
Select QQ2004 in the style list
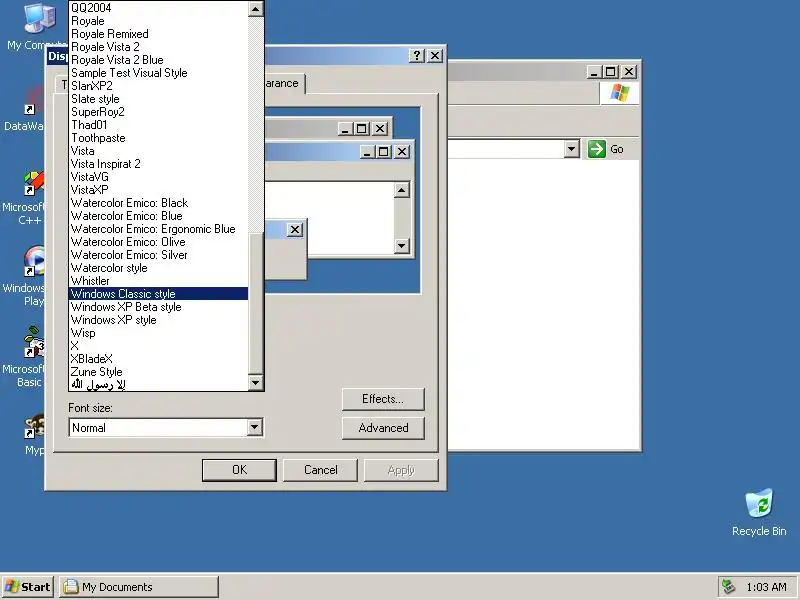click(x=158, y=8)
